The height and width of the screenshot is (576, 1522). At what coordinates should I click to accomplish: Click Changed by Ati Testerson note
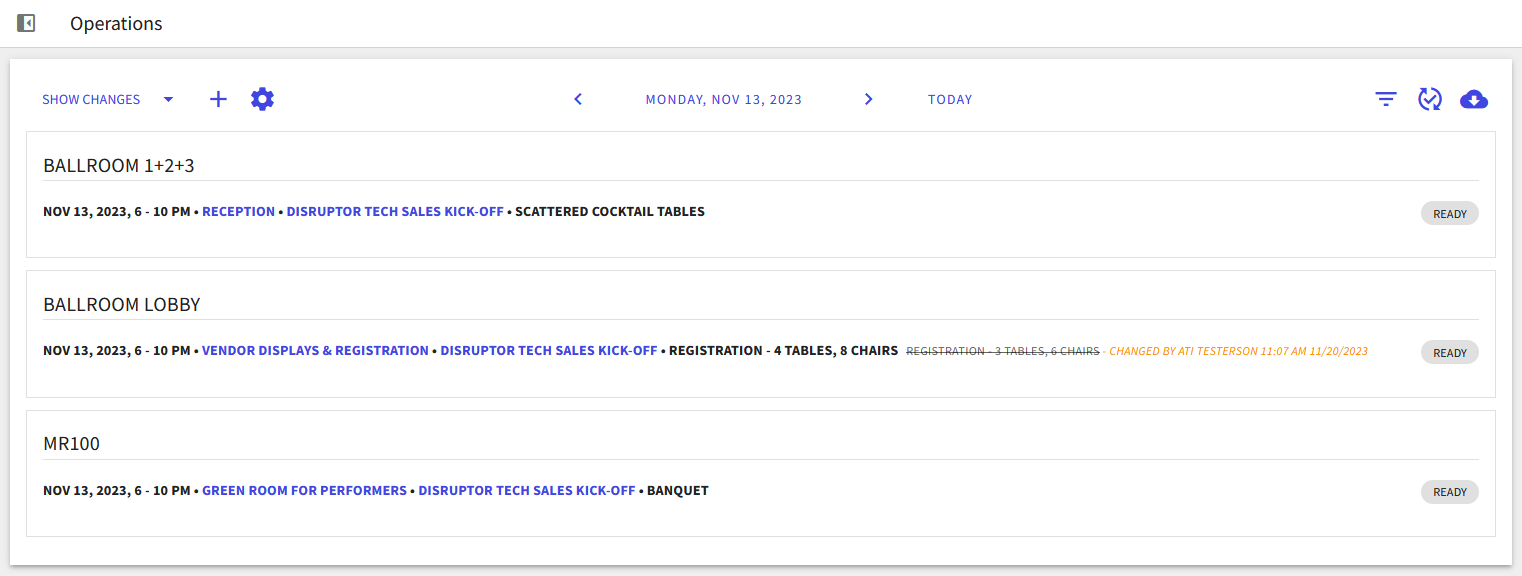pyautogui.click(x=1239, y=352)
